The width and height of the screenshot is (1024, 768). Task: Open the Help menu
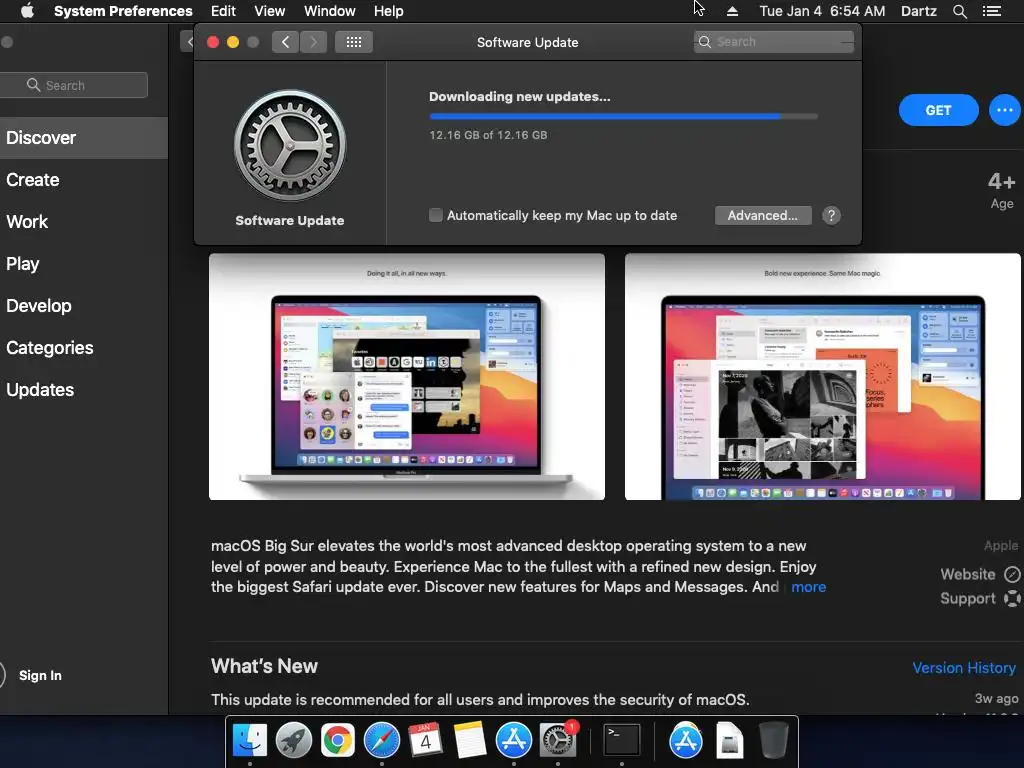389,11
